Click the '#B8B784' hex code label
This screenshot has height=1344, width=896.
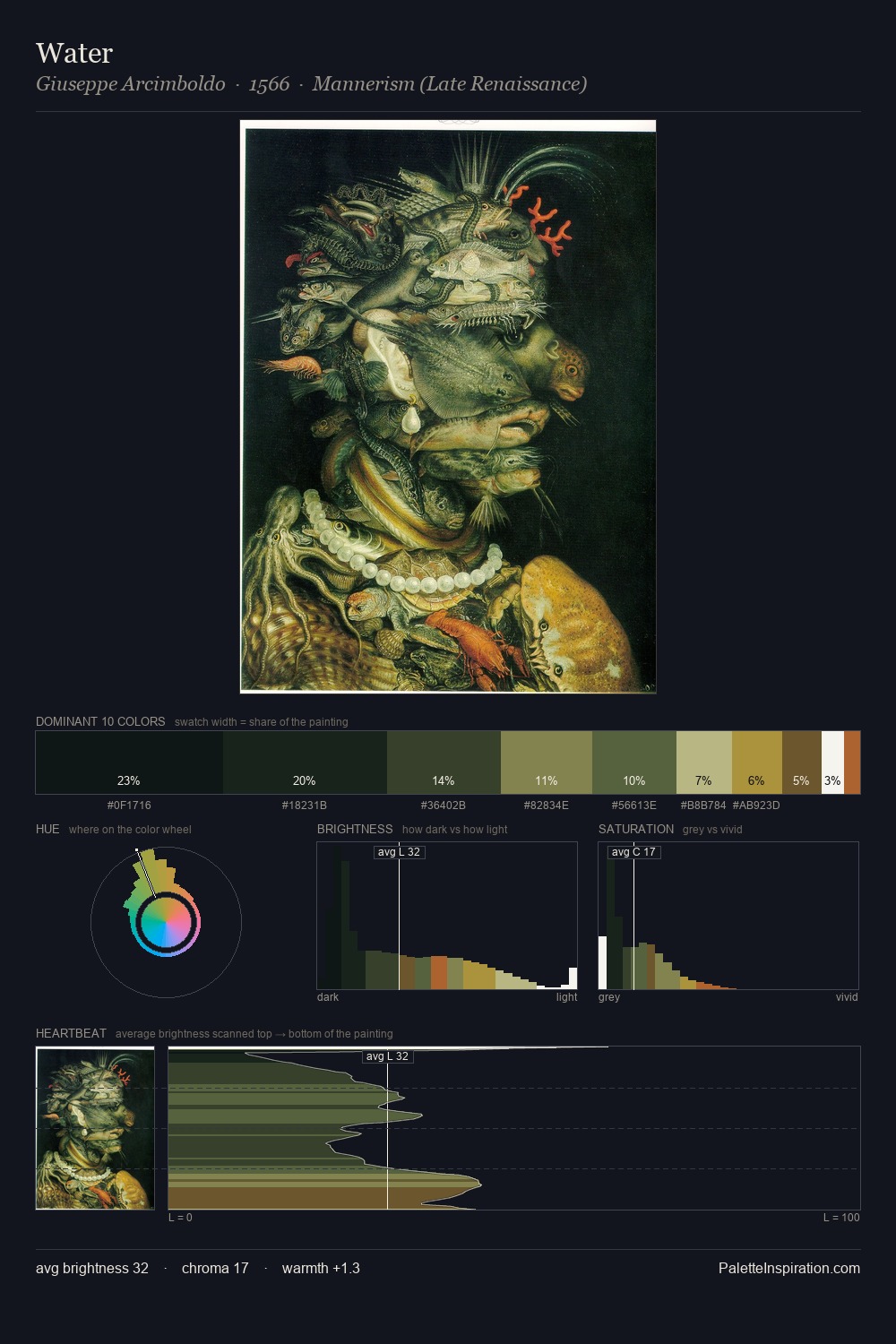click(x=703, y=806)
